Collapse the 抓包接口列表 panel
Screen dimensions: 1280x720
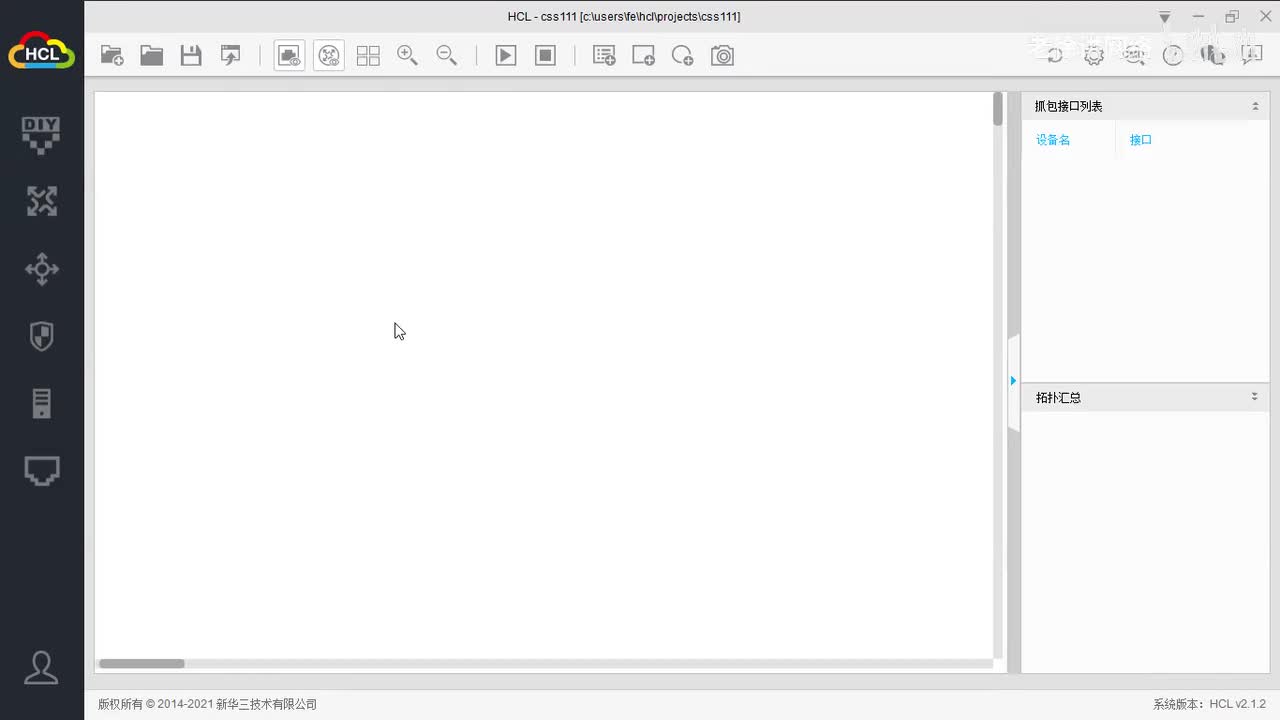coord(1255,106)
